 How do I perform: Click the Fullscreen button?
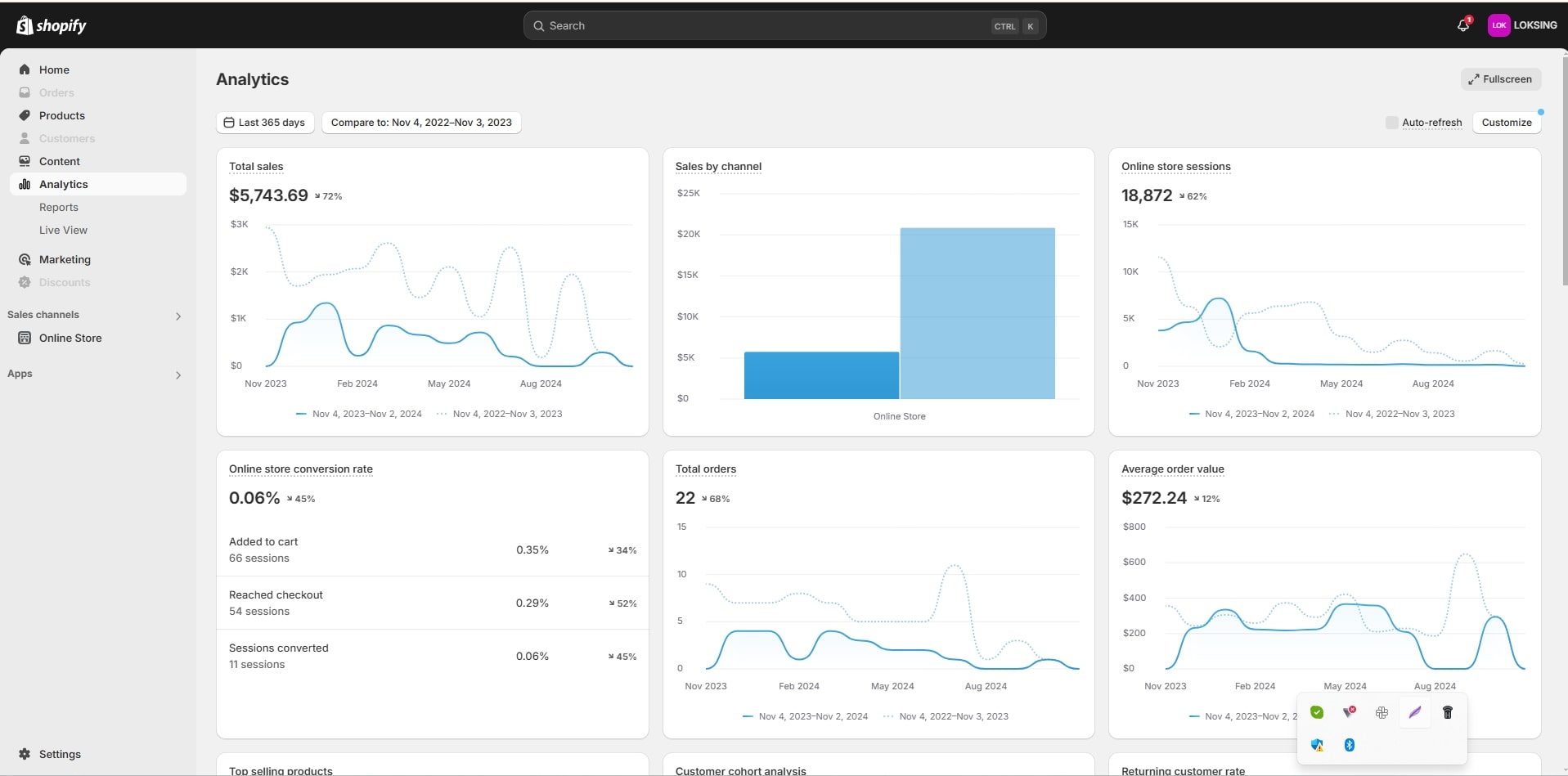point(1500,79)
